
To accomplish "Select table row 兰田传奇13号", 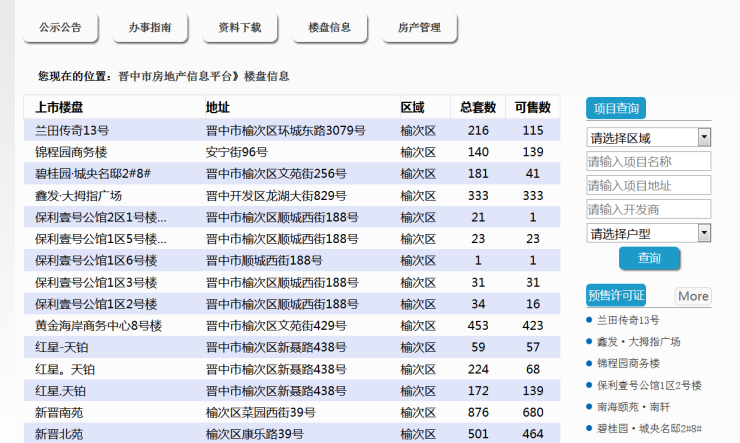I will pos(292,130).
